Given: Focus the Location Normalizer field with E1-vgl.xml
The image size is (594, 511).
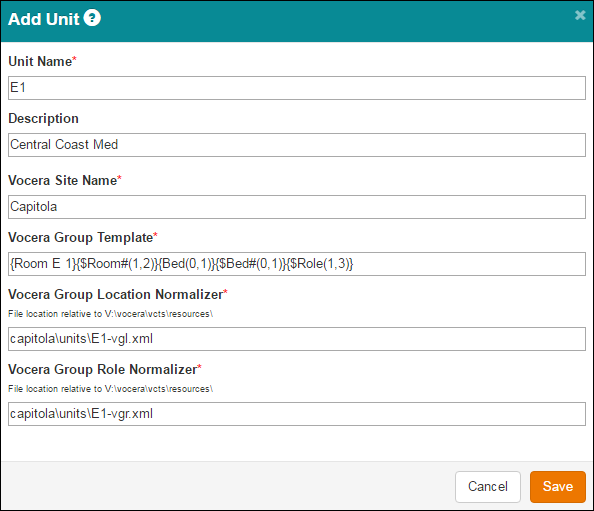Looking at the screenshot, I should click(x=297, y=339).
